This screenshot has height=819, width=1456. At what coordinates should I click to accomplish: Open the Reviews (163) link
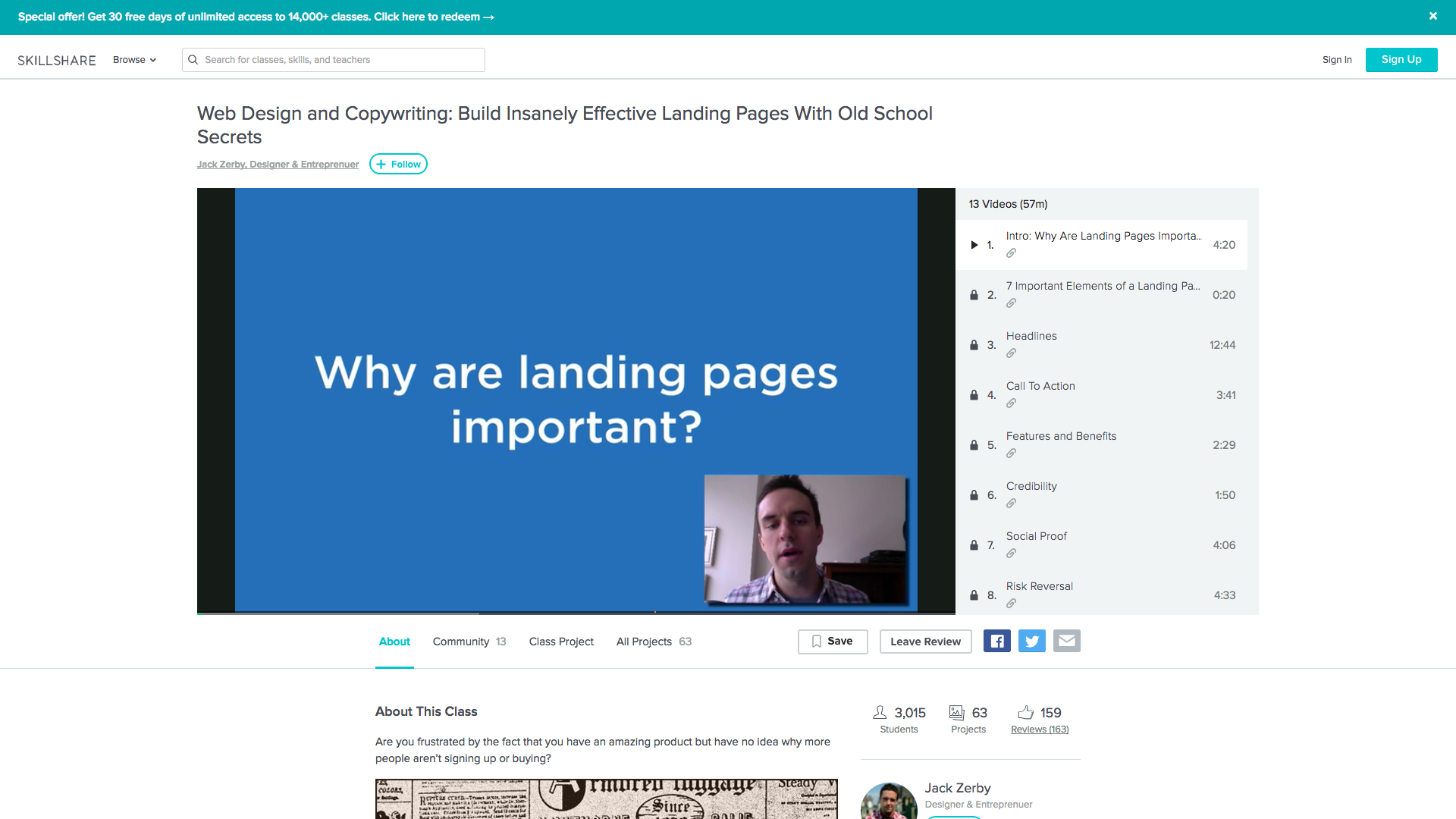point(1039,730)
